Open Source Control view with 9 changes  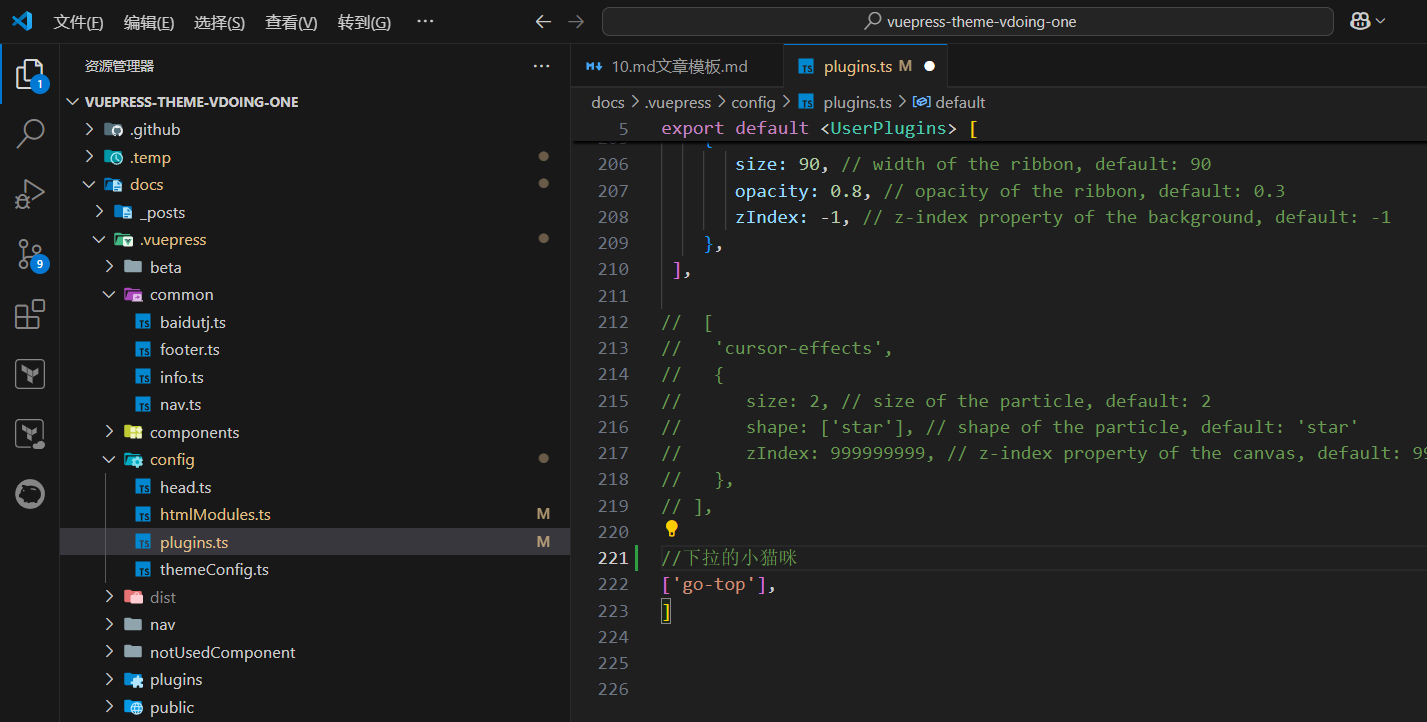[30, 254]
